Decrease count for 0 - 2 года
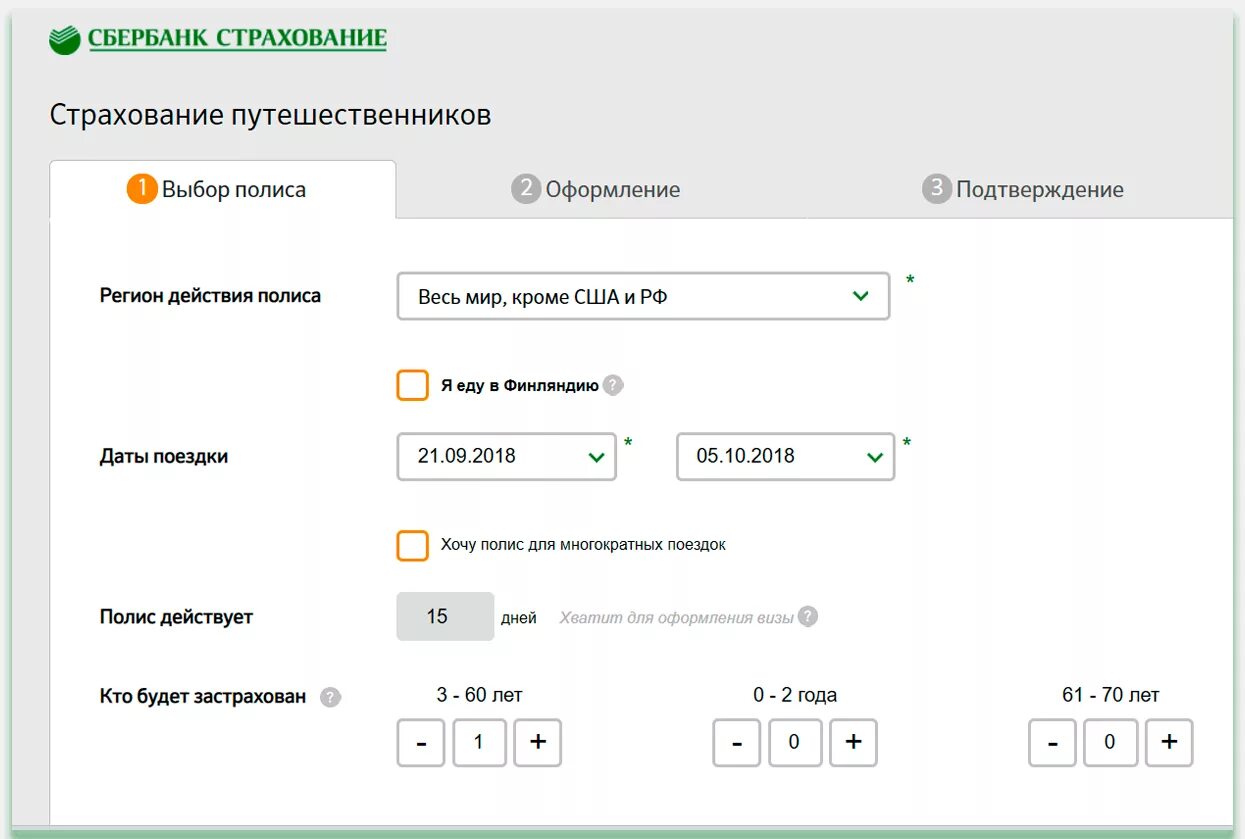 pyautogui.click(x=737, y=743)
